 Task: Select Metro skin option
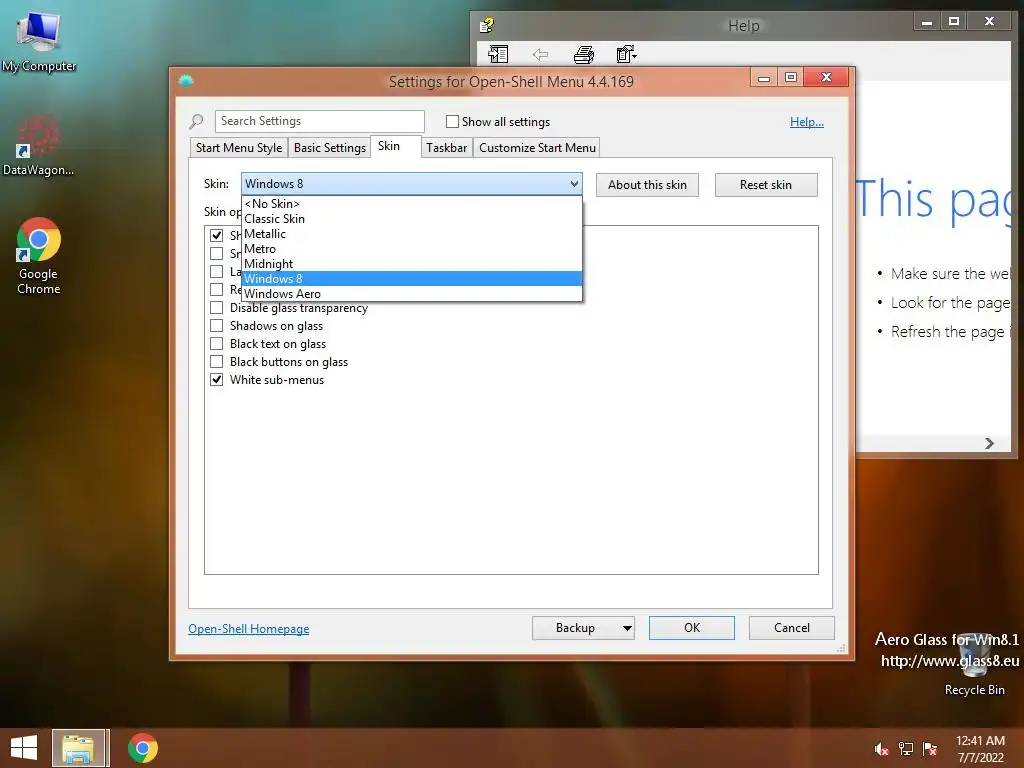pyautogui.click(x=411, y=249)
